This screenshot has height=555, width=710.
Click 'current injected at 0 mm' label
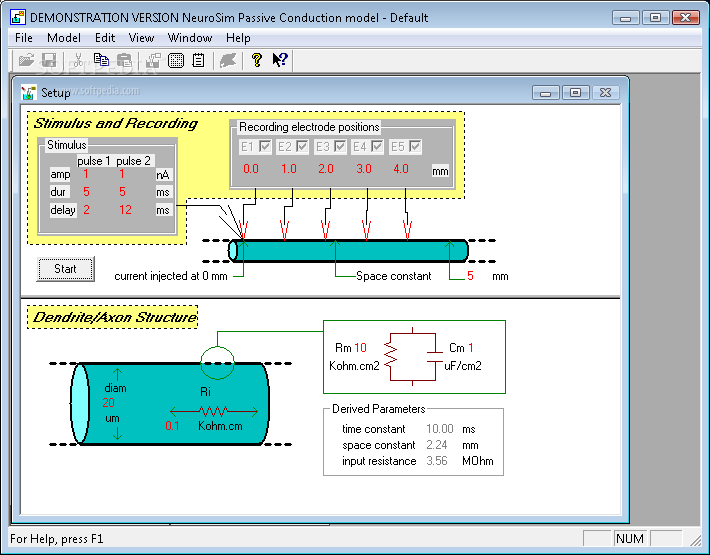tap(171, 276)
